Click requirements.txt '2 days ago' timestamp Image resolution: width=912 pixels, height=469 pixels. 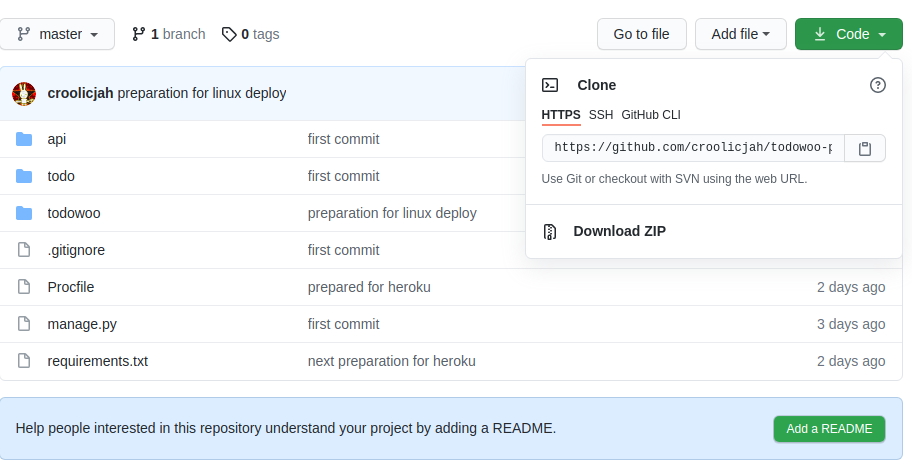pos(851,361)
